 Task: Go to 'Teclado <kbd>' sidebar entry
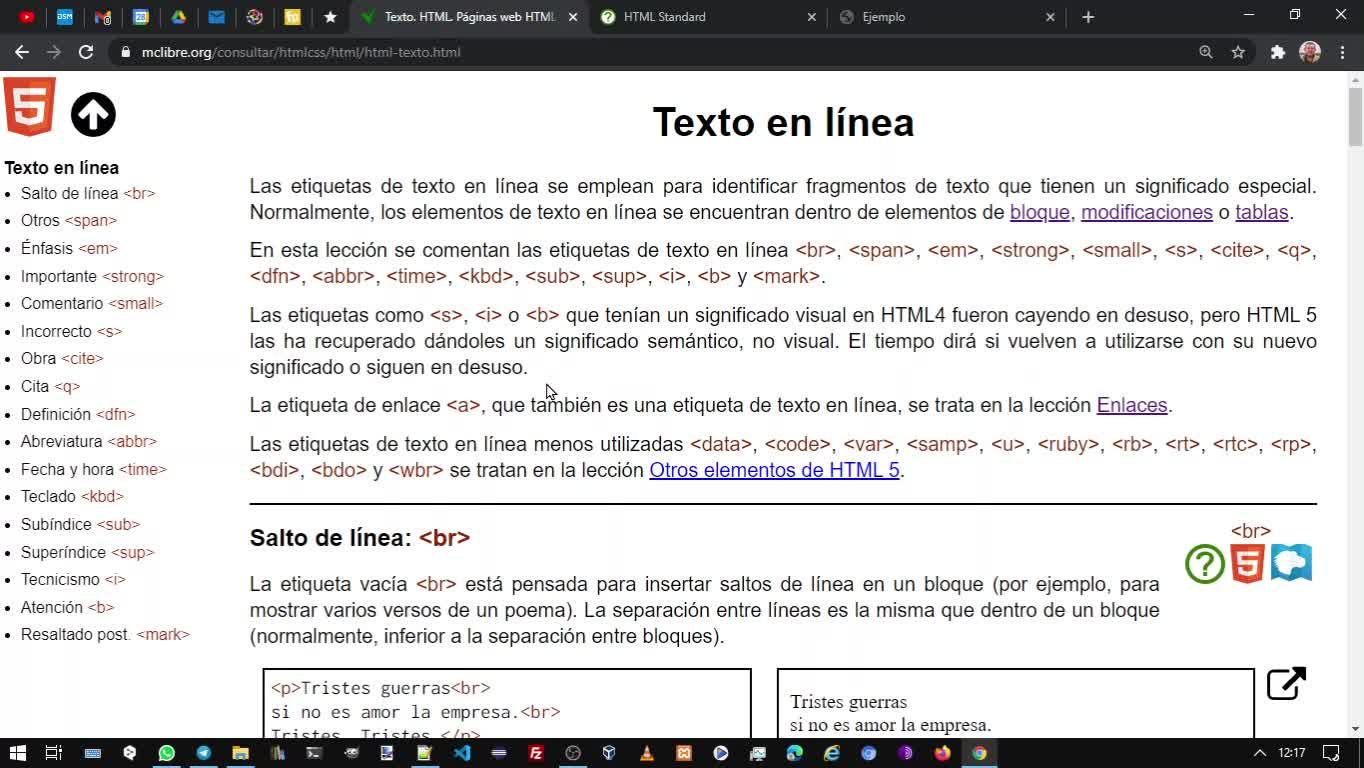pos(72,496)
